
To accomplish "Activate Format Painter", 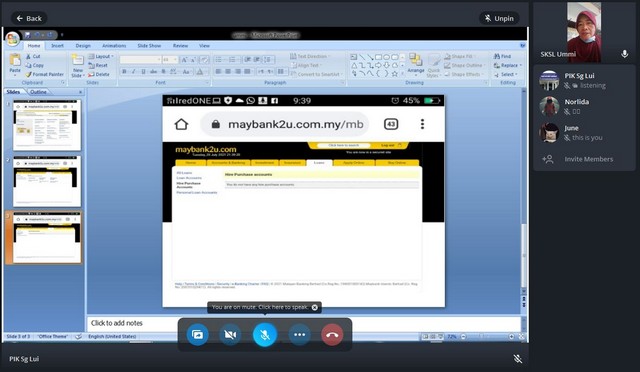I will click(45, 74).
